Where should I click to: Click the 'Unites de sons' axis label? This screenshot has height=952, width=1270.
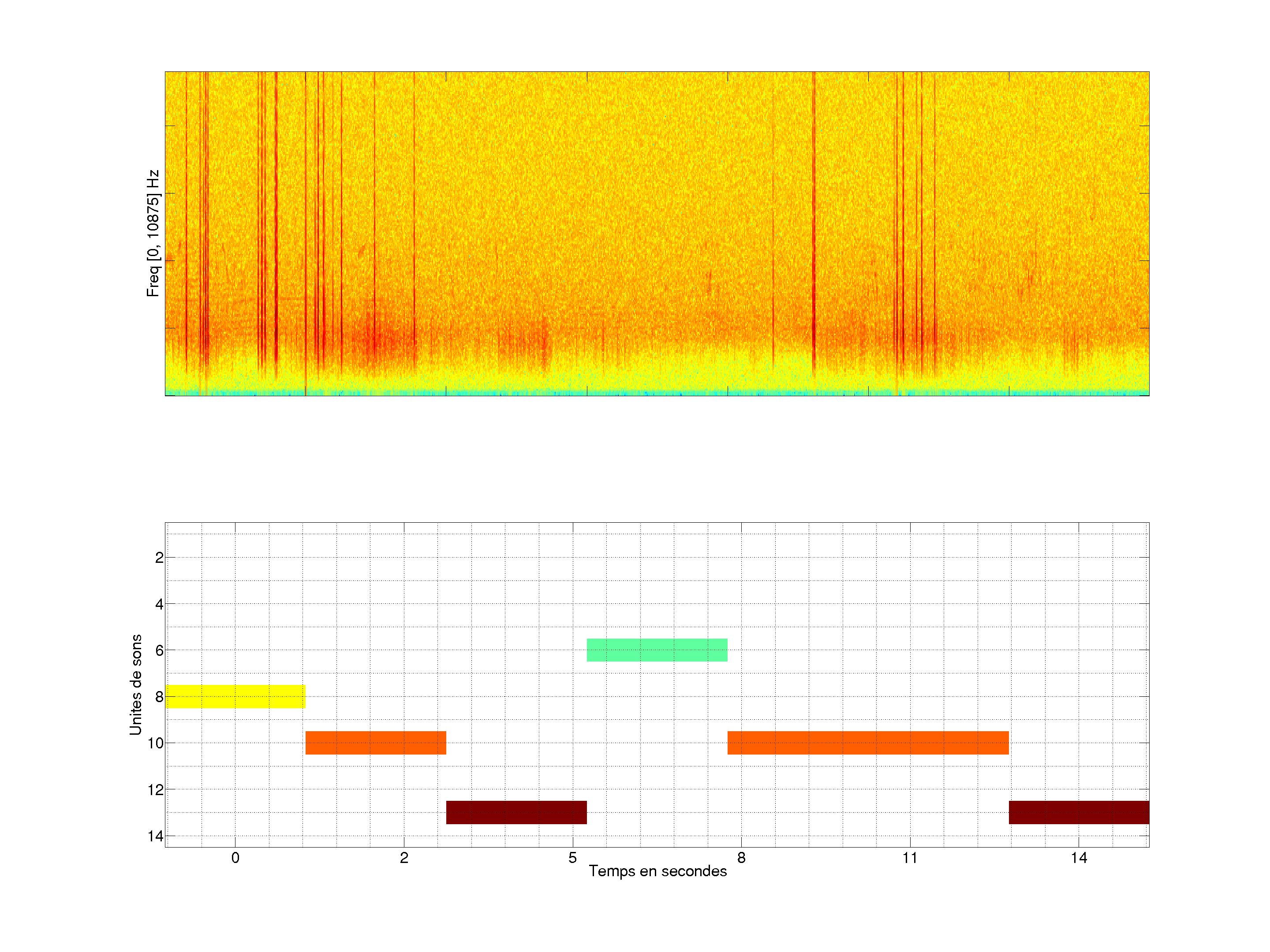click(135, 684)
